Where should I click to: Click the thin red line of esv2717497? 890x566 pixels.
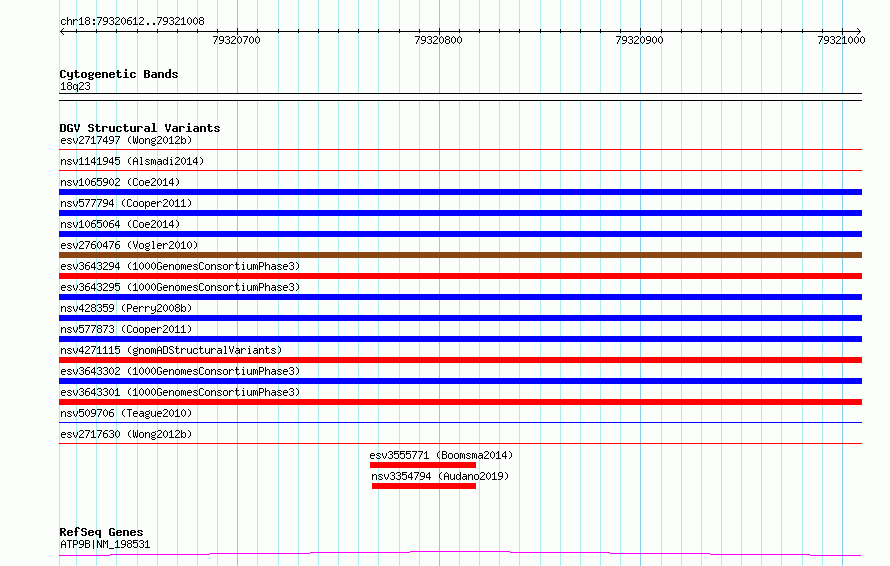460,149
